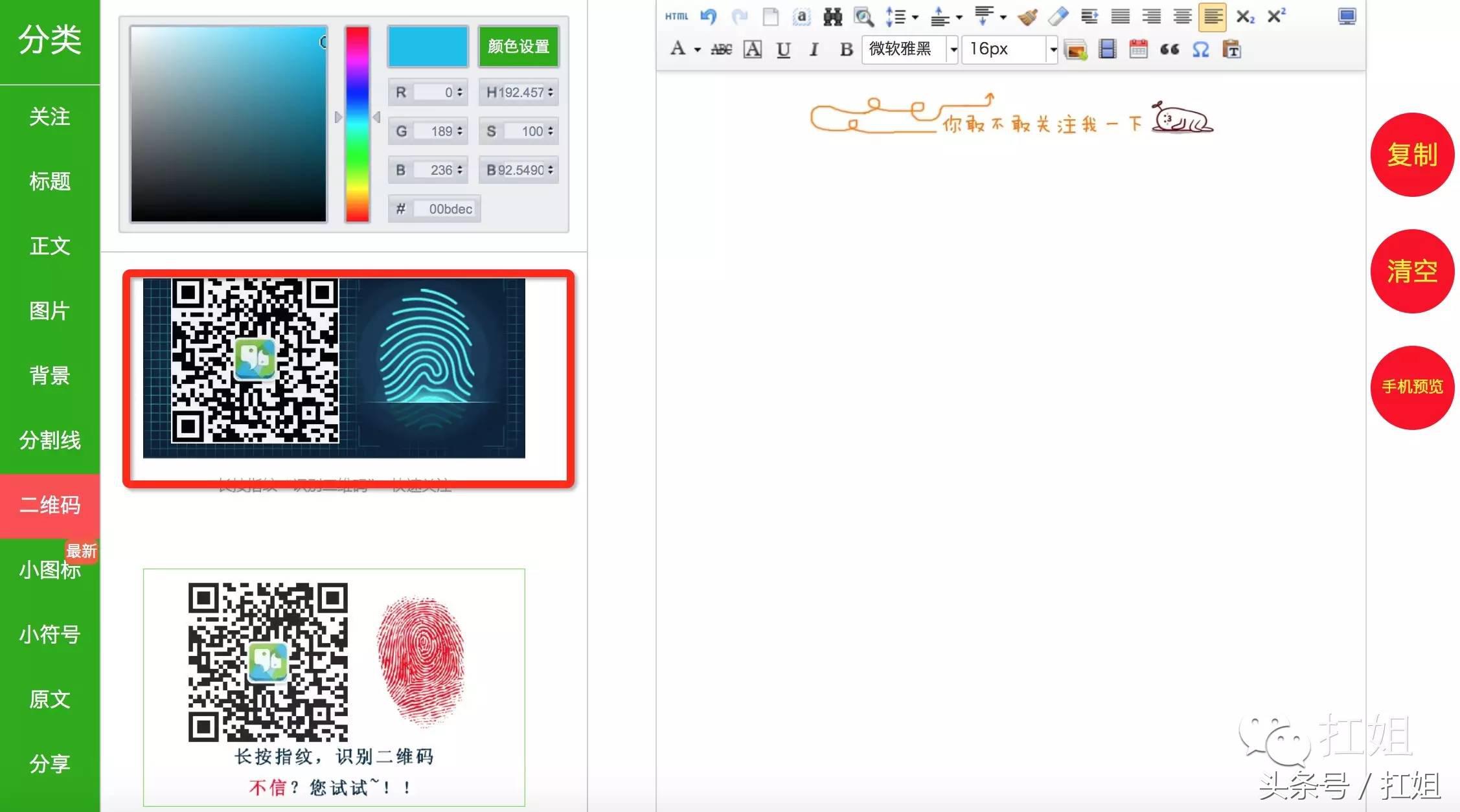The width and height of the screenshot is (1460, 812).
Task: Insert a video with the film icon
Action: pyautogui.click(x=1107, y=50)
